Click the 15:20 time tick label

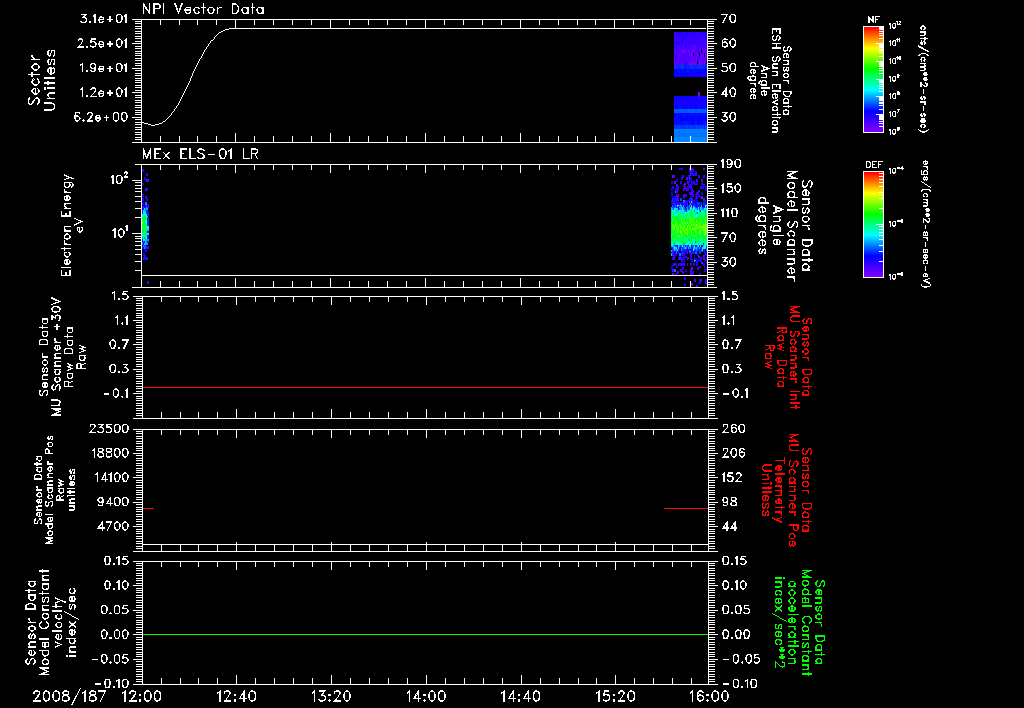(615, 696)
